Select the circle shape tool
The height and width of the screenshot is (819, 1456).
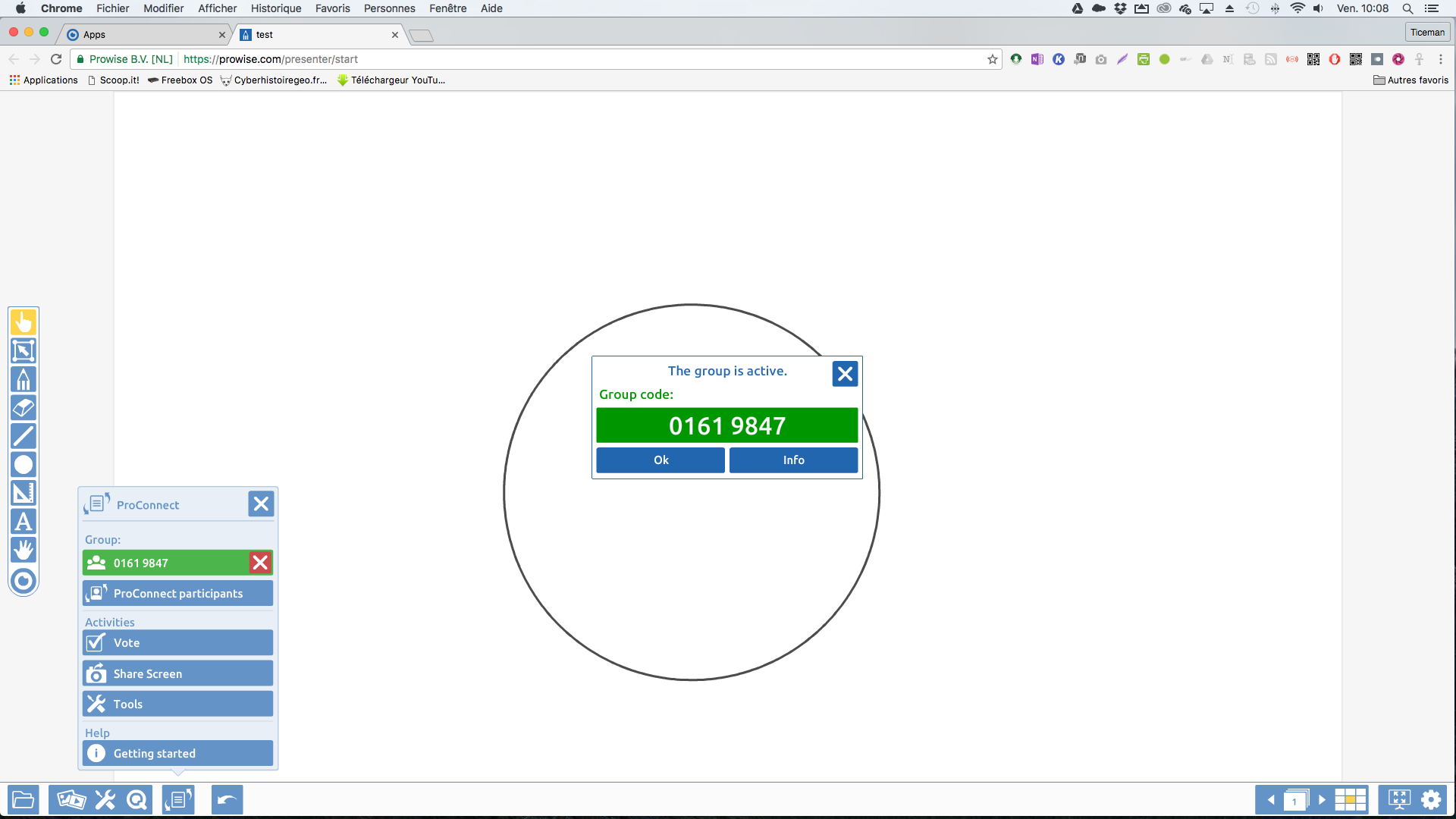24,465
